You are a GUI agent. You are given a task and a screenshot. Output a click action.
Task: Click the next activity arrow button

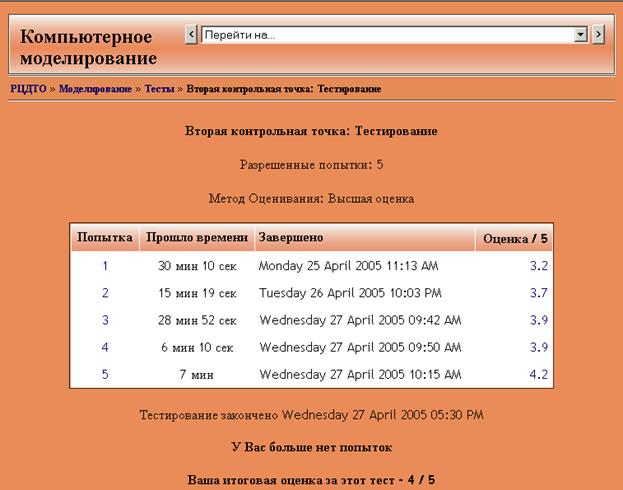tap(598, 35)
